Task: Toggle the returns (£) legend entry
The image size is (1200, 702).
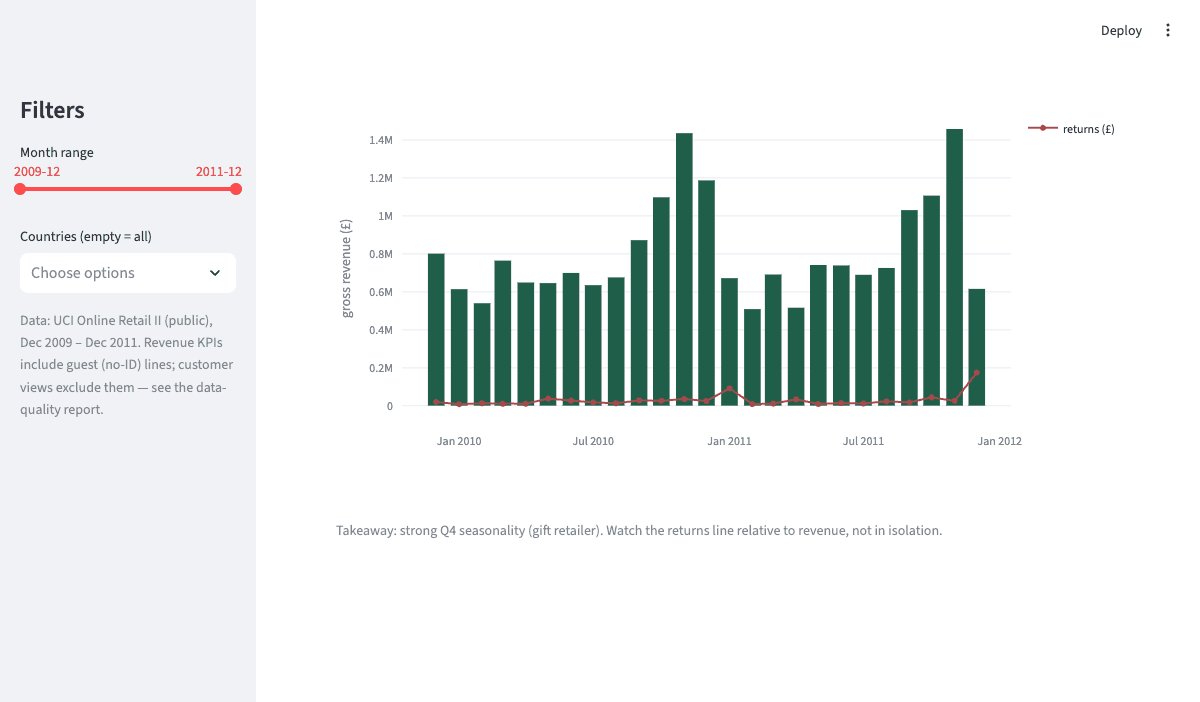Action: pos(1072,129)
